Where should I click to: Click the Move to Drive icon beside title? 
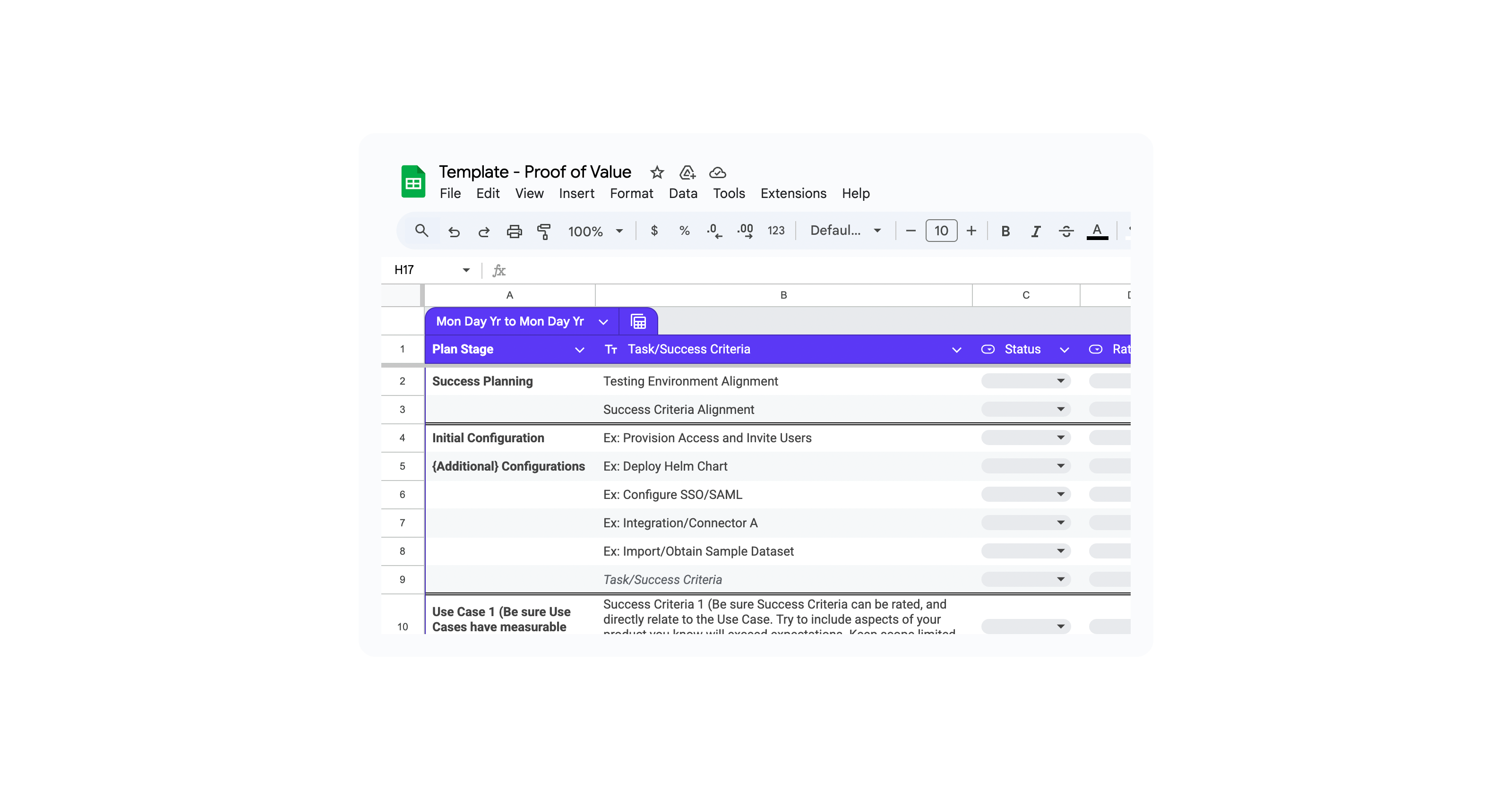pos(687,172)
